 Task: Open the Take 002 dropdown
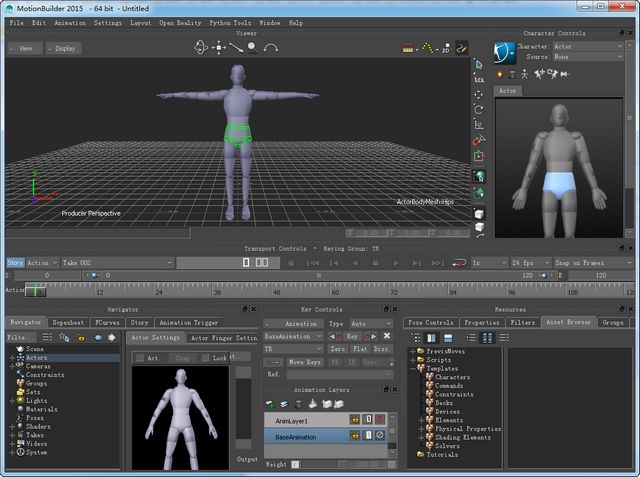118,263
